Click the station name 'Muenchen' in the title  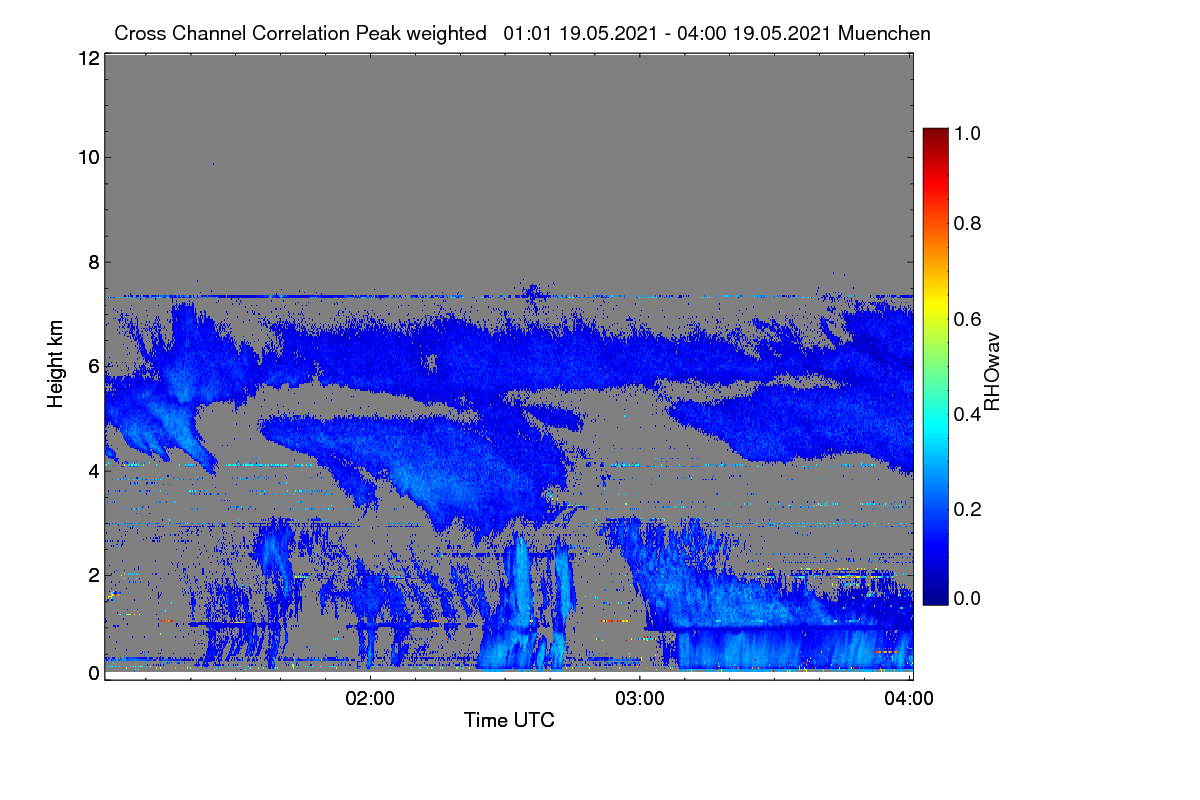click(885, 33)
